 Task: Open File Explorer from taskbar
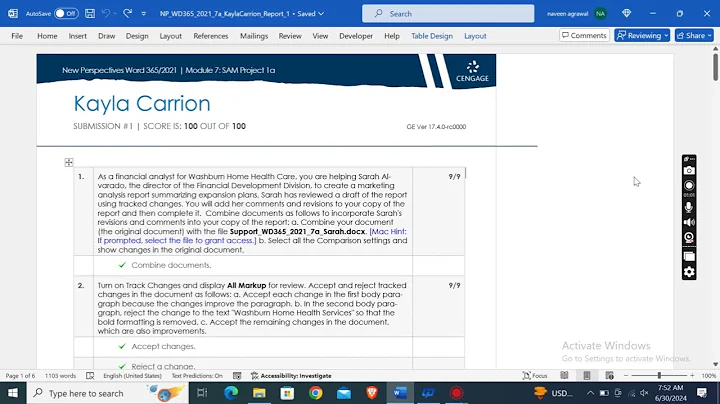coord(259,393)
